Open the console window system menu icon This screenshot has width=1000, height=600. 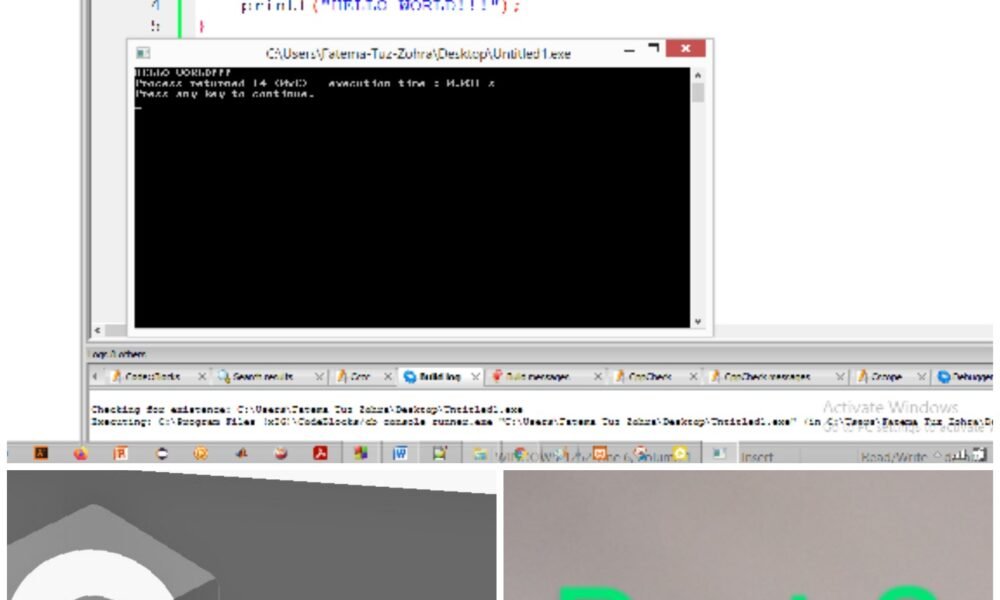(143, 53)
